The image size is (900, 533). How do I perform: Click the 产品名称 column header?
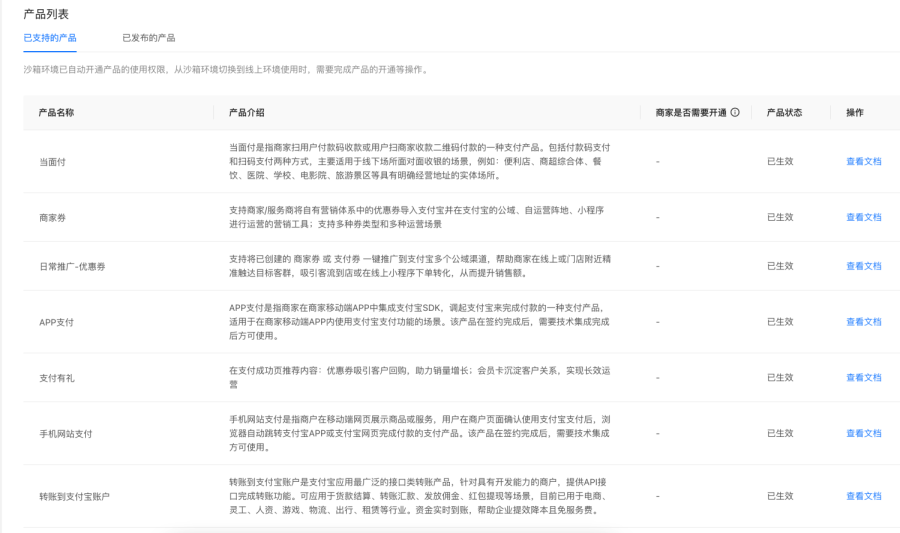[56, 112]
